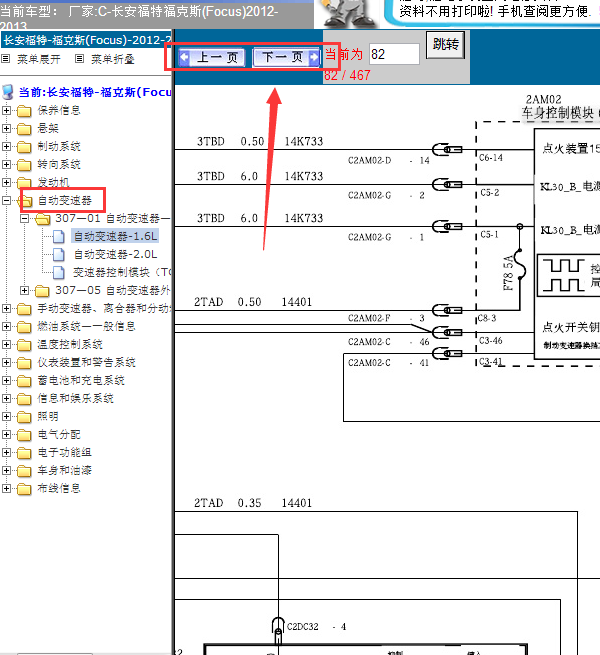Click the 车身控制模块 label in diagram
The image size is (600, 655).
557,113
